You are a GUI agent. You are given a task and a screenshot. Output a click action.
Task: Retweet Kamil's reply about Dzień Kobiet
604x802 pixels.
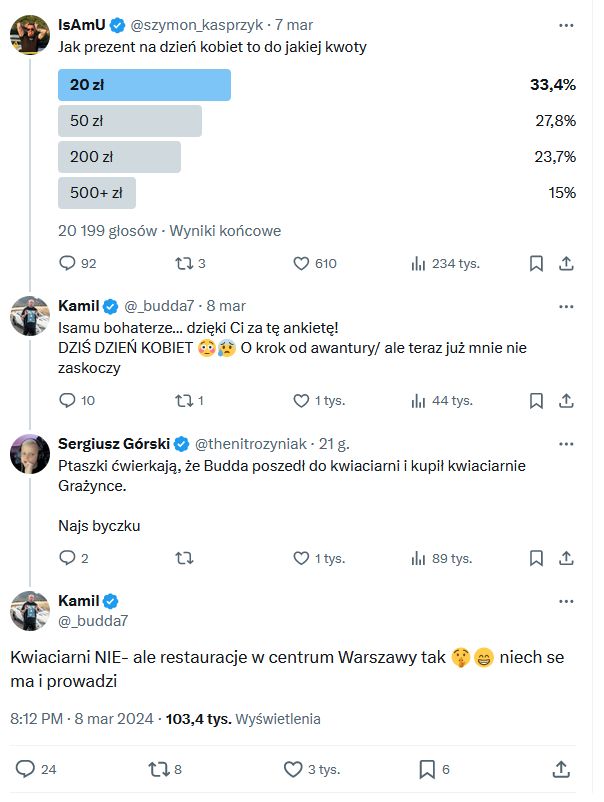pos(184,401)
